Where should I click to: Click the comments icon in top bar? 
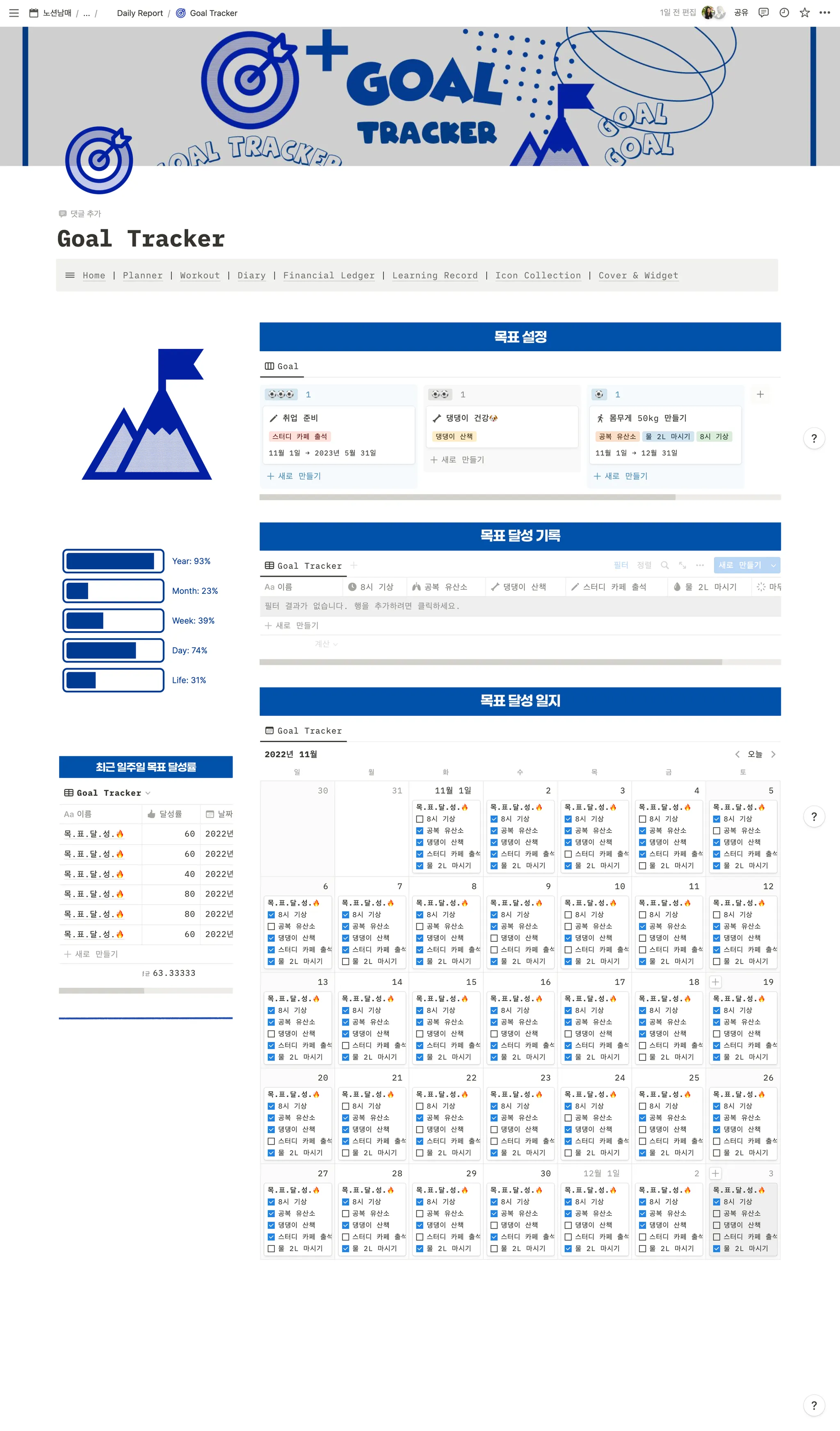[763, 12]
